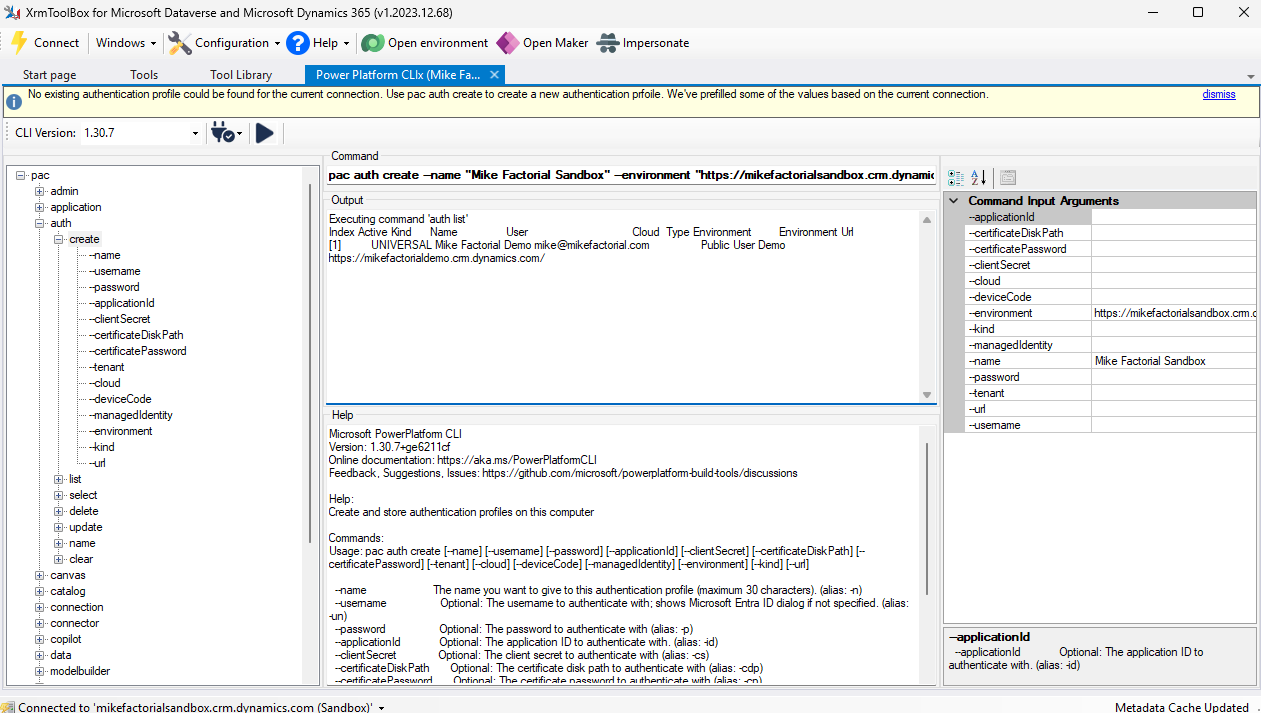
Task: Select the --managedIdentity tree item
Action: pos(130,415)
